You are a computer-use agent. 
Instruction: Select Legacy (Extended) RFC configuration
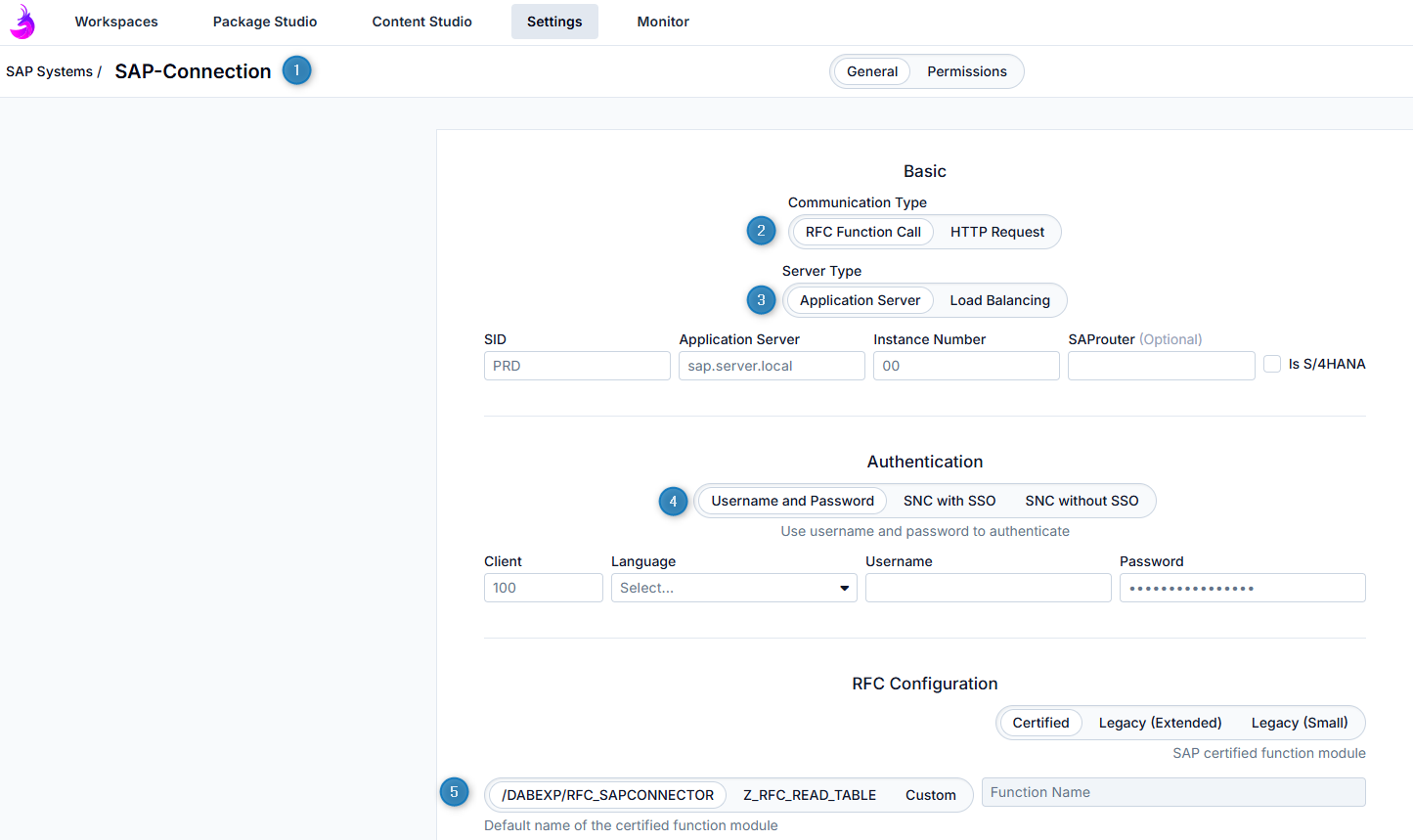[1160, 723]
